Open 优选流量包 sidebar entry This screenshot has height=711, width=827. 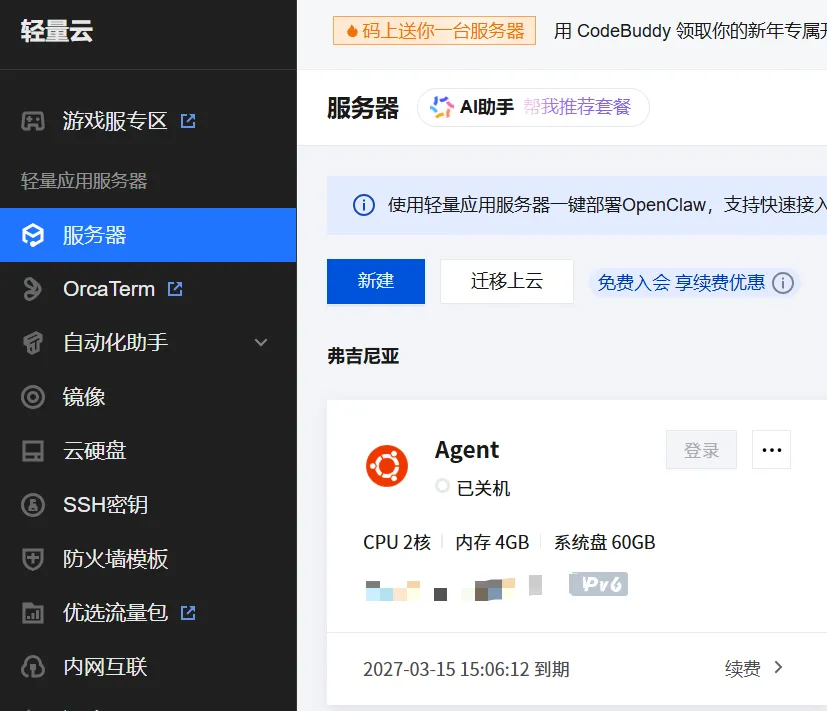point(115,613)
